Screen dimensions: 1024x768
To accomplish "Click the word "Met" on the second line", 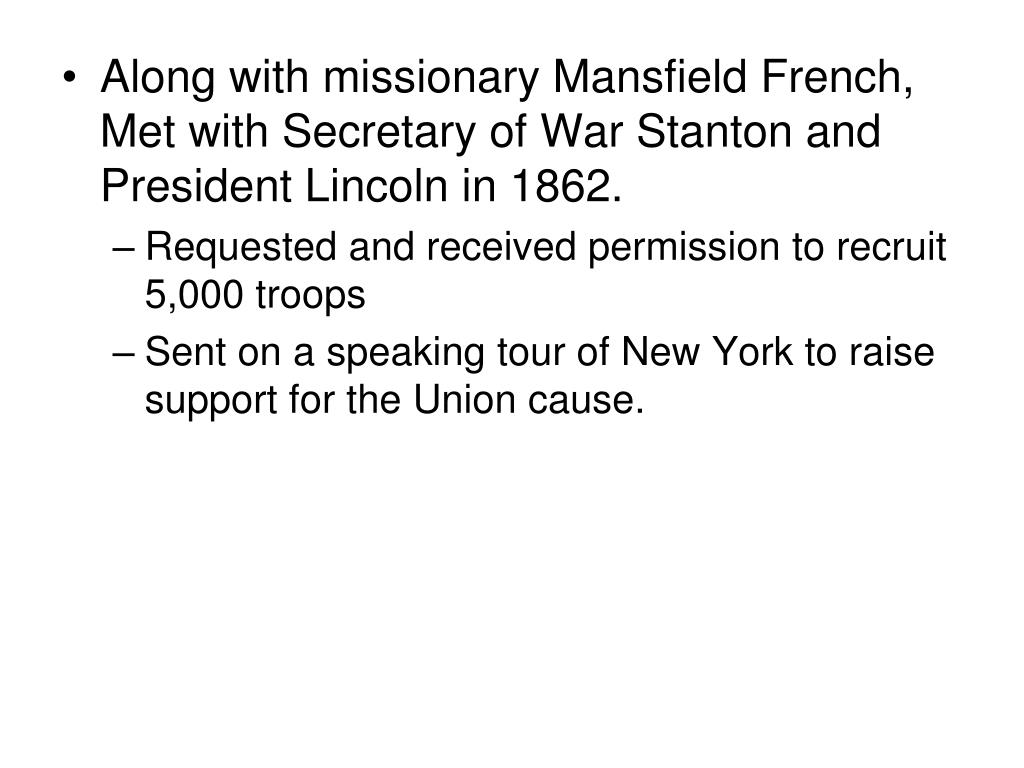I will point(138,133).
